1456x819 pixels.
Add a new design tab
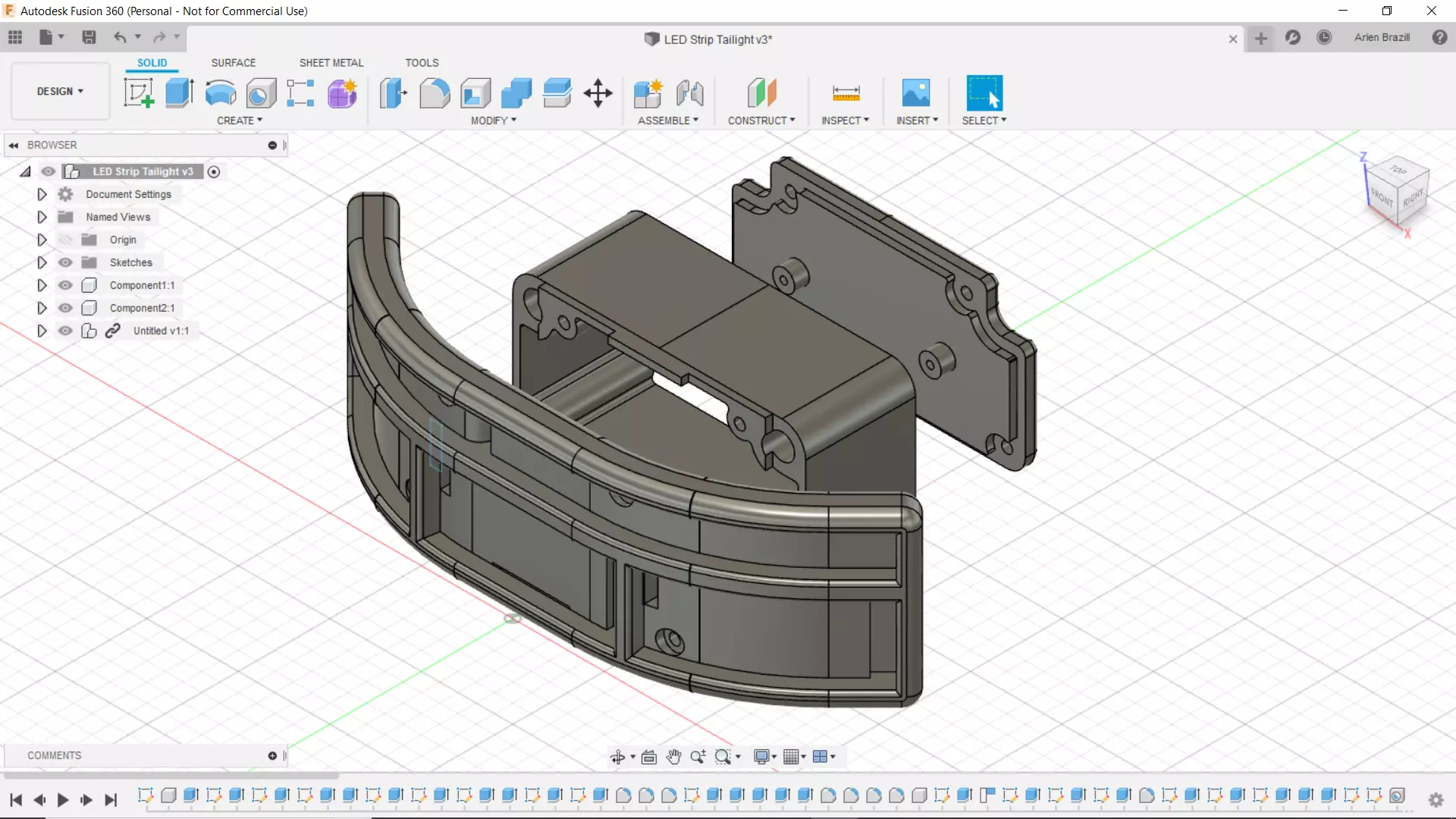(x=1260, y=39)
